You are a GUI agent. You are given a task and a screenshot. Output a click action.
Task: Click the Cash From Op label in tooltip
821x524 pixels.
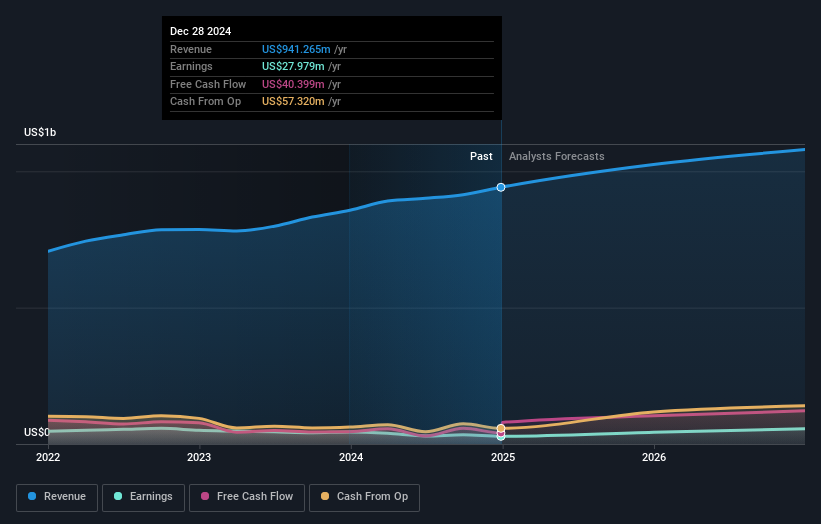tap(205, 102)
